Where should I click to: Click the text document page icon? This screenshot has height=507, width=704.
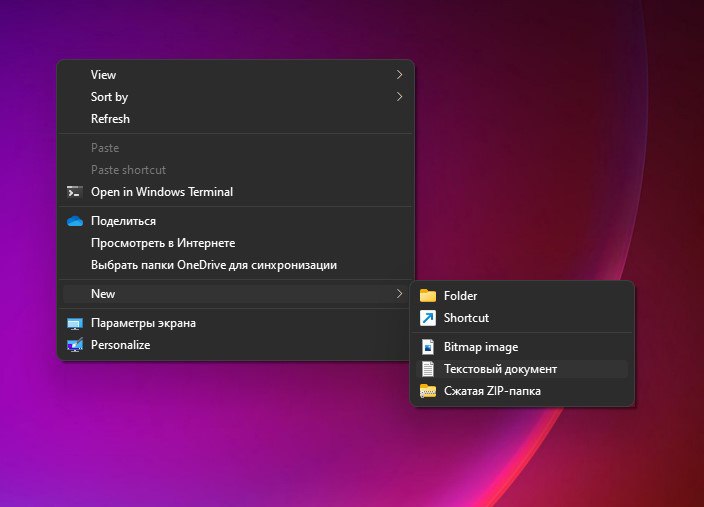pyautogui.click(x=428, y=369)
